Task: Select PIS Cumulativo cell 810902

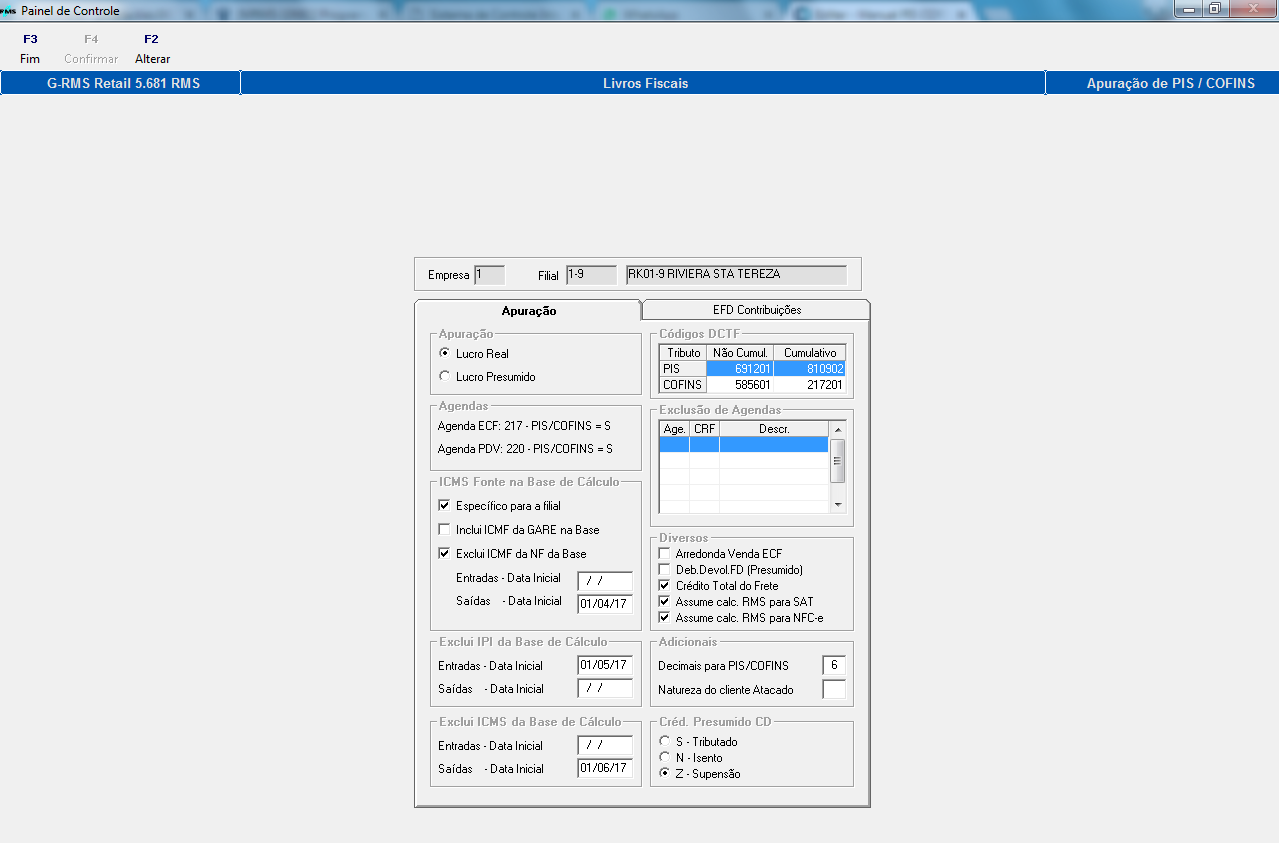Action: [x=810, y=369]
